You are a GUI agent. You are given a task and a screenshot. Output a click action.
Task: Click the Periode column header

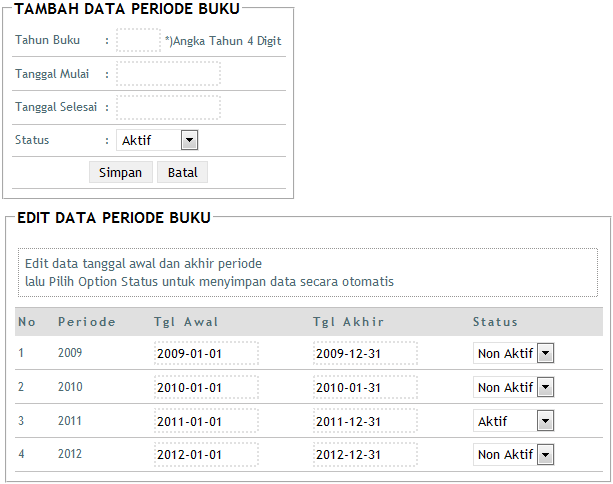click(87, 322)
